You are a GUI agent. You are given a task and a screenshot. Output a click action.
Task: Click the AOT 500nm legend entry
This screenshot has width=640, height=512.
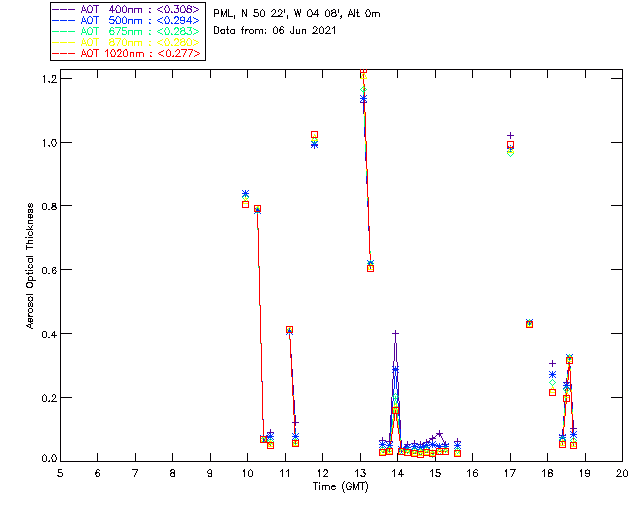click(x=126, y=20)
